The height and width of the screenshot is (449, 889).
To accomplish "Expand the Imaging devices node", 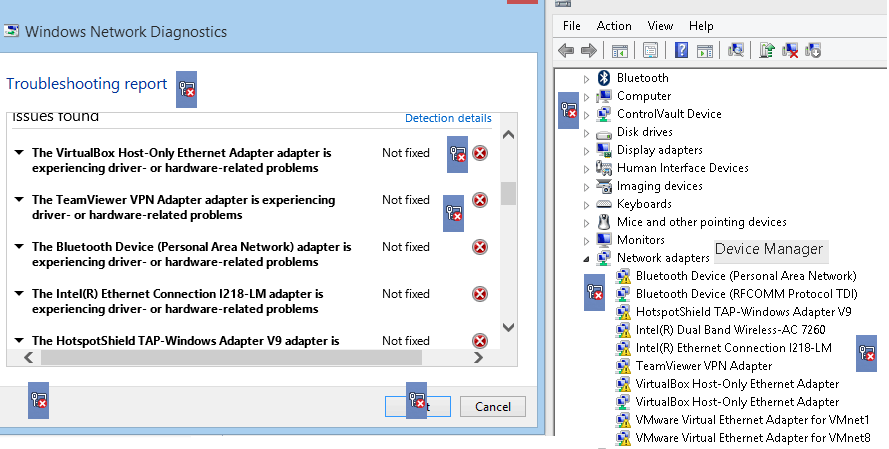I will [587, 187].
